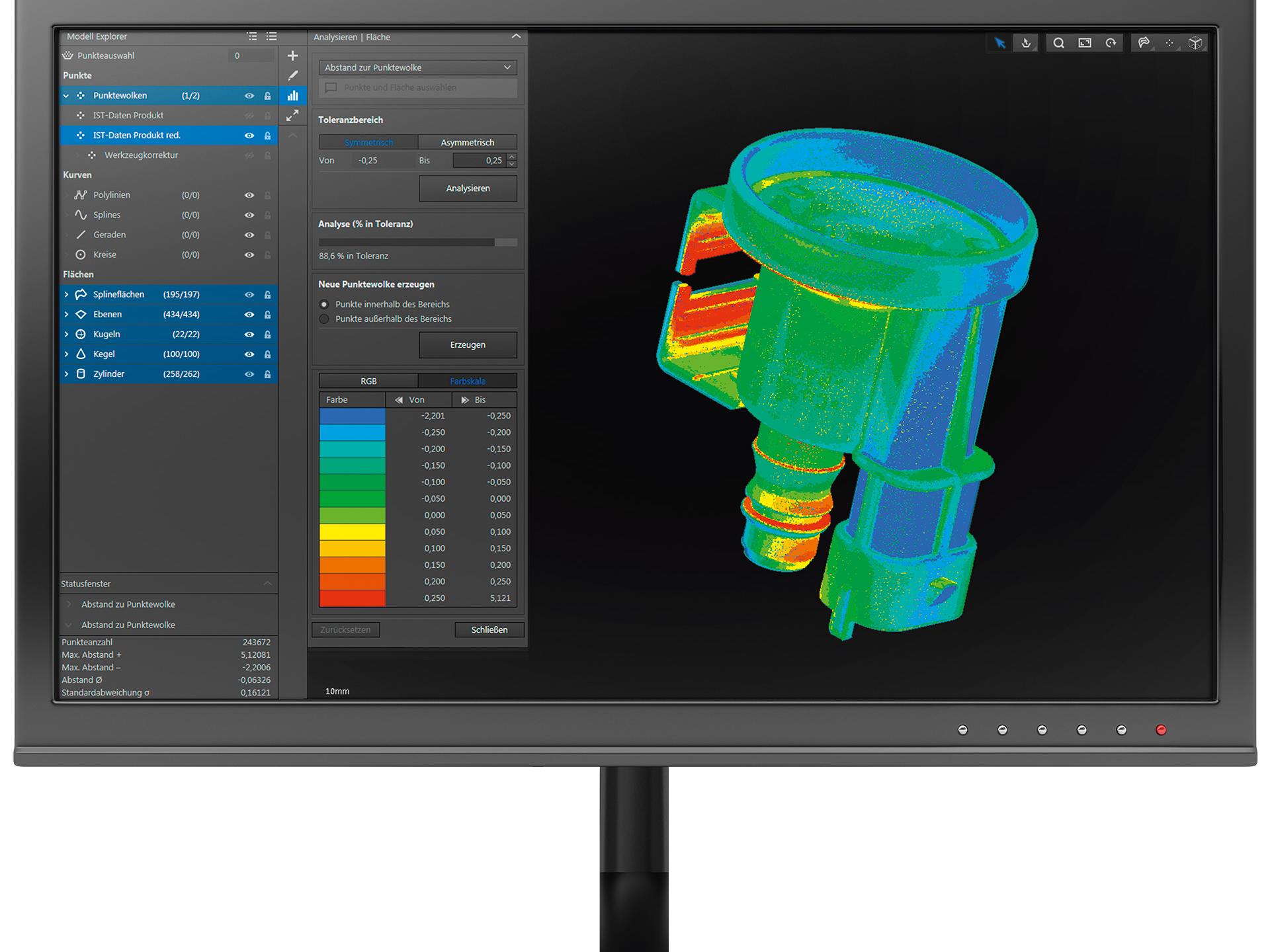Select 'Punkte außerhalb des Bereichs' radio button

point(324,319)
